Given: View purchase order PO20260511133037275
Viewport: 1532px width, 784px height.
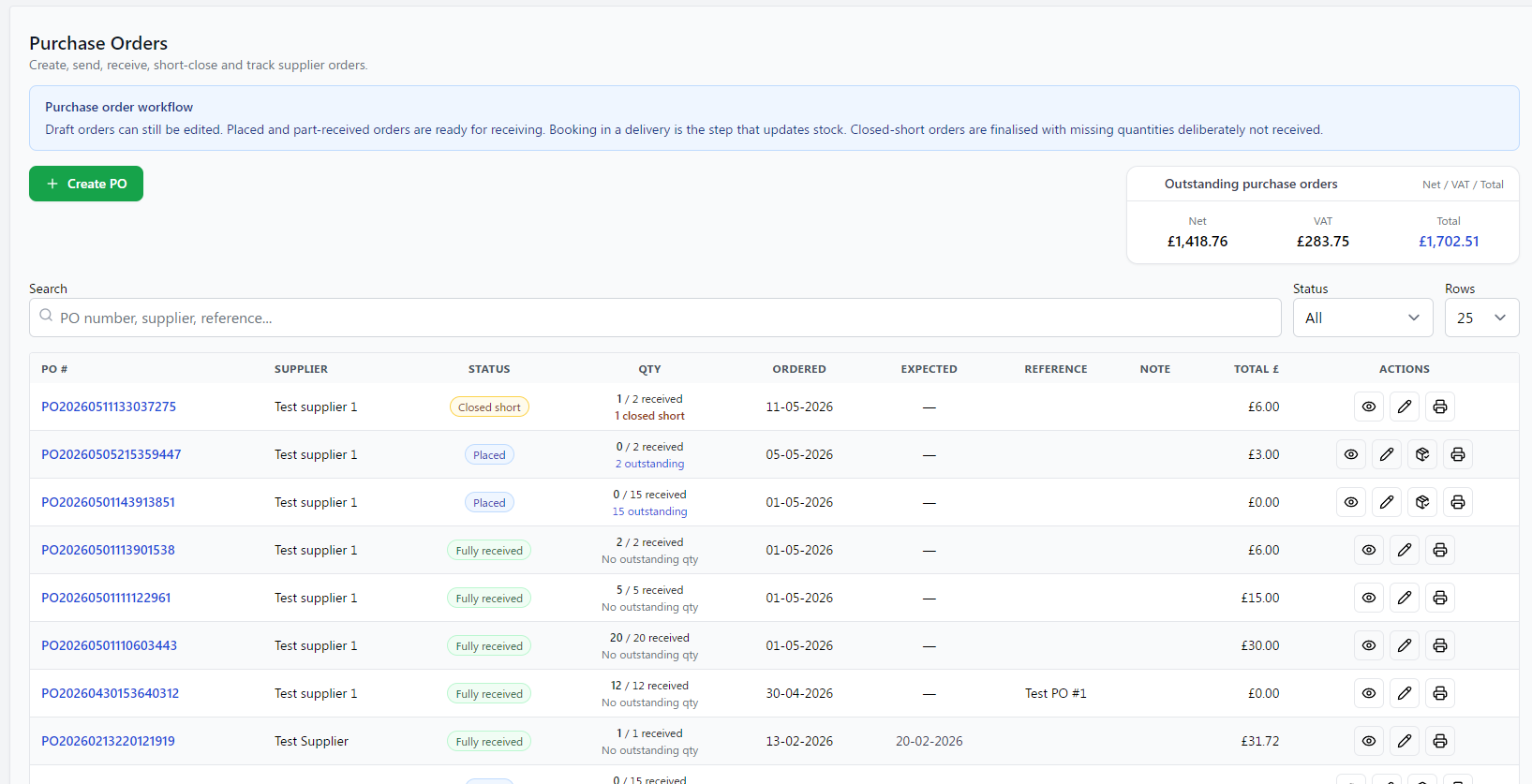Looking at the screenshot, I should 1369,407.
